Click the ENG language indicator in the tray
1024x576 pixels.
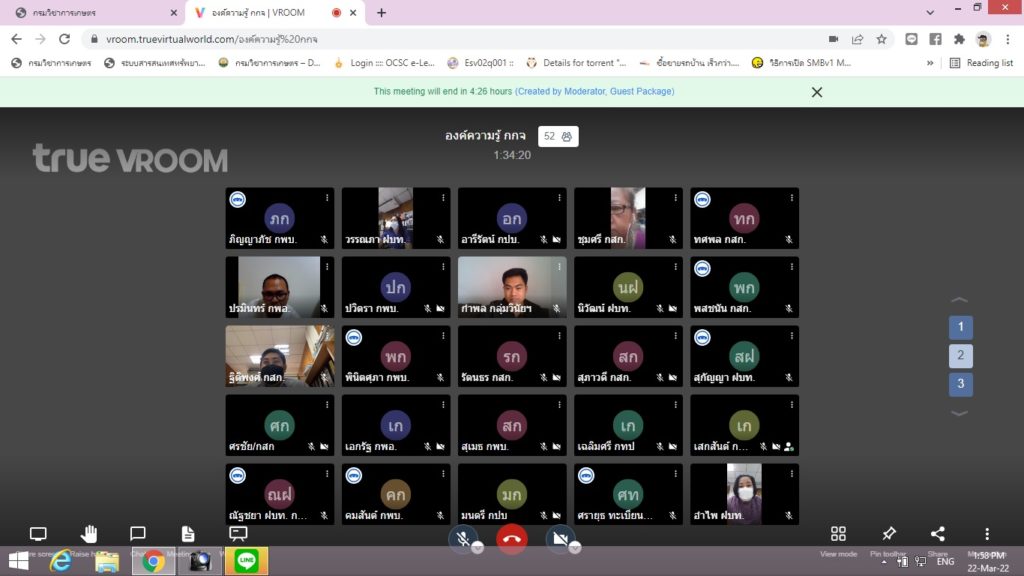[945, 562]
